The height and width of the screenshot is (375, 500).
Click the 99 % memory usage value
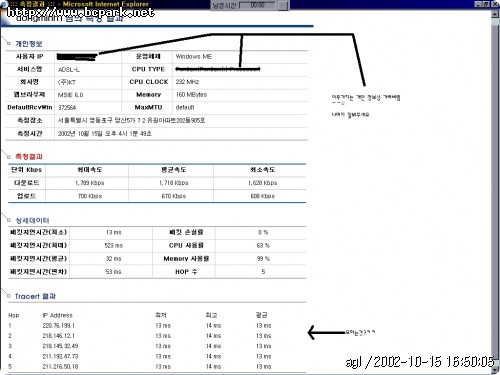tap(263, 259)
